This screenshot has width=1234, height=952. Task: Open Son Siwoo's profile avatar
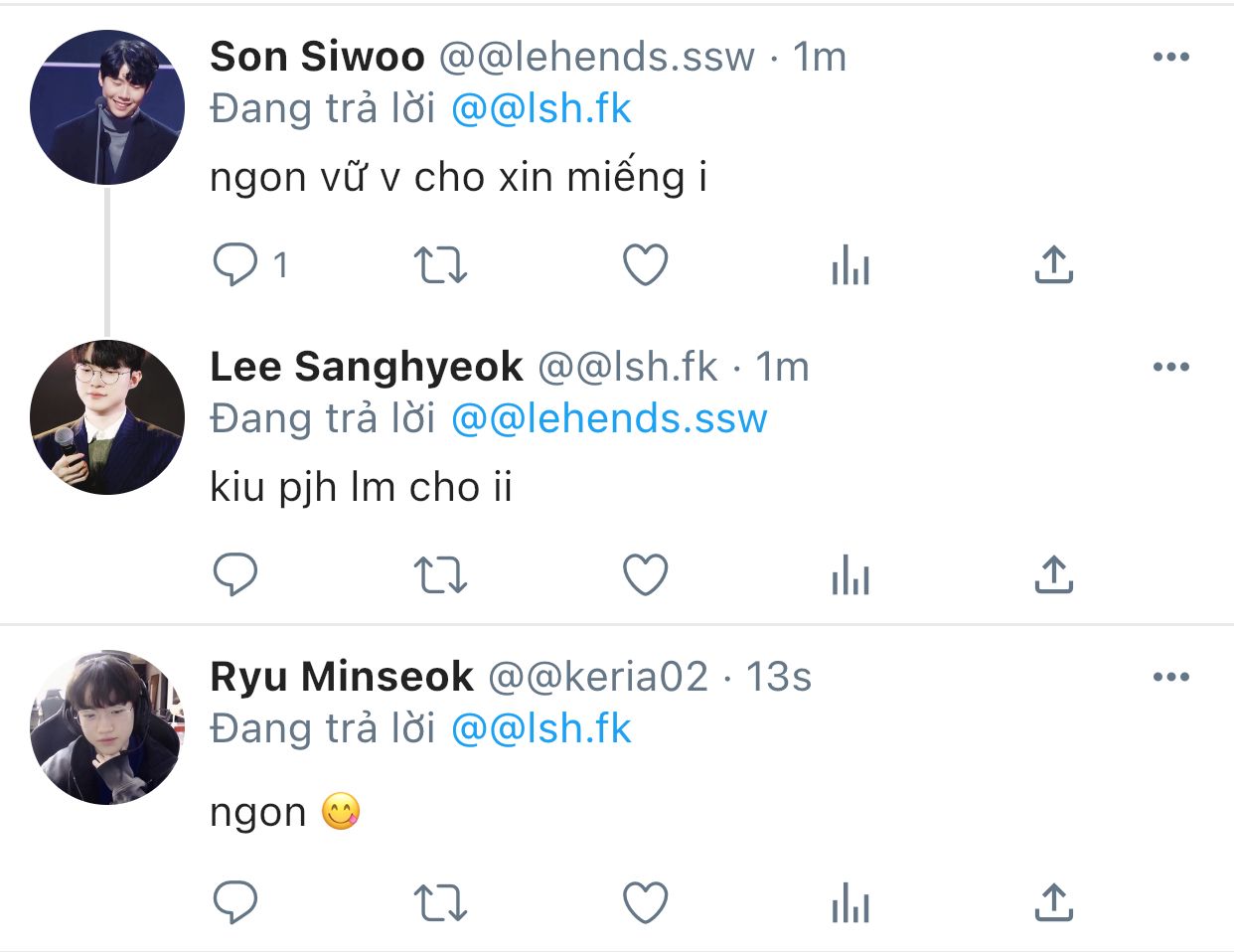point(107,107)
